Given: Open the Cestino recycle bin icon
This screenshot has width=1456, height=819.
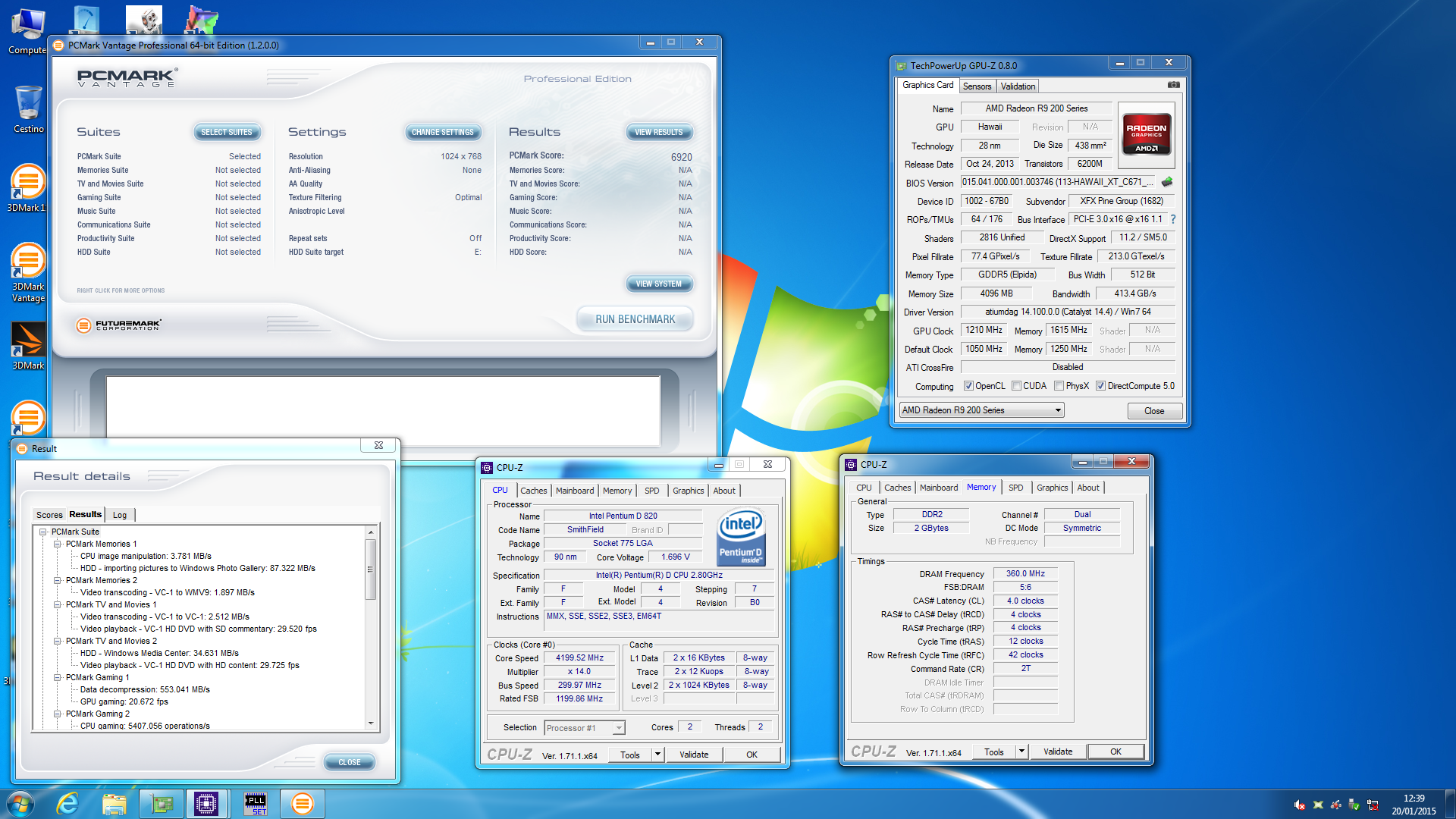Looking at the screenshot, I should [28, 109].
